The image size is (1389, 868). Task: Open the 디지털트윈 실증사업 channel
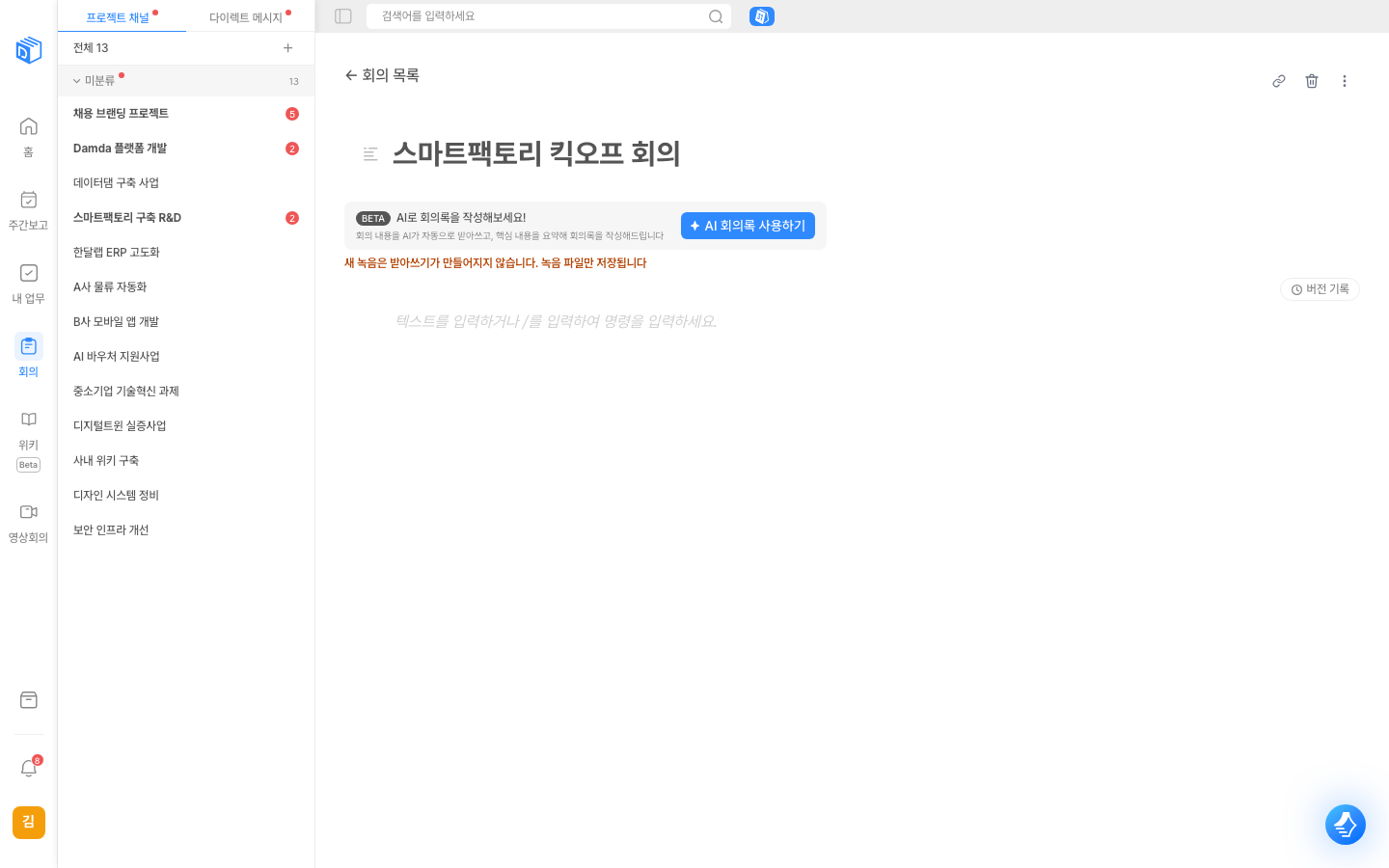point(186,426)
